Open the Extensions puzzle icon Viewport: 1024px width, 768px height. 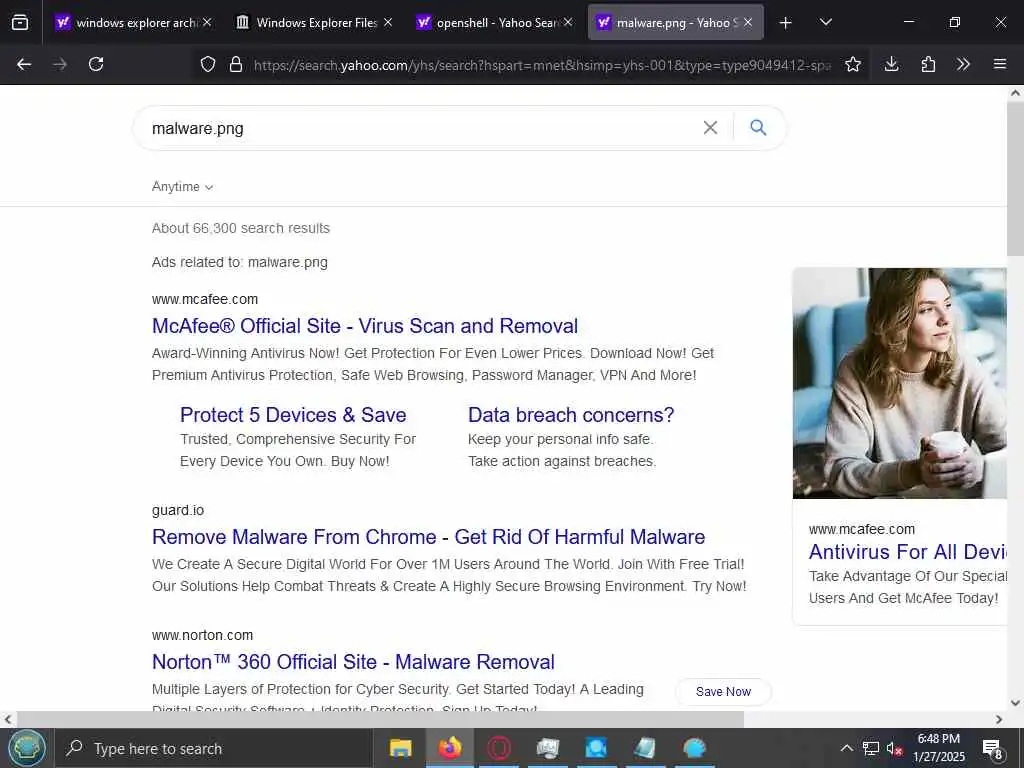tap(928, 64)
